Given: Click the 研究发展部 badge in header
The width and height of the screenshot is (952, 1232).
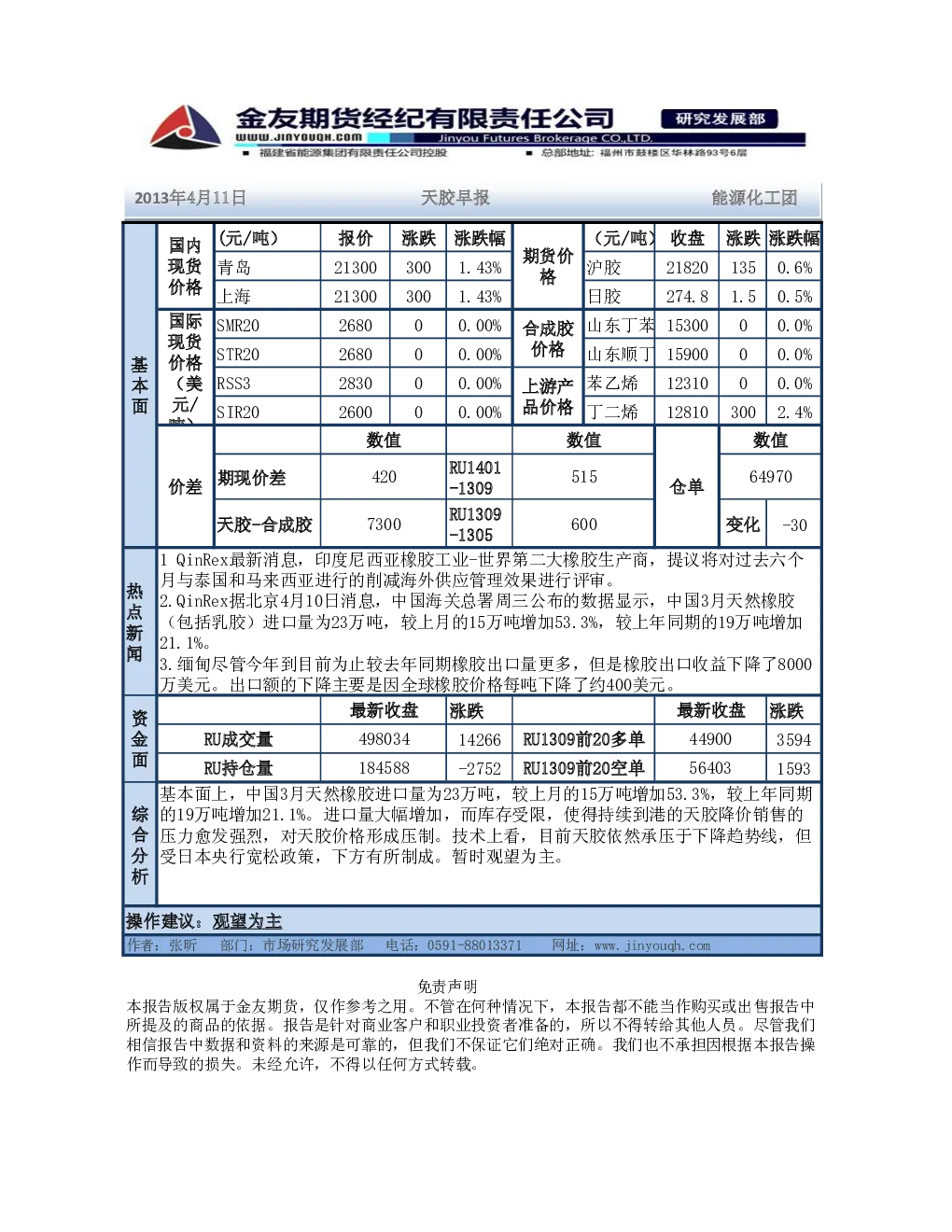Looking at the screenshot, I should [x=720, y=119].
